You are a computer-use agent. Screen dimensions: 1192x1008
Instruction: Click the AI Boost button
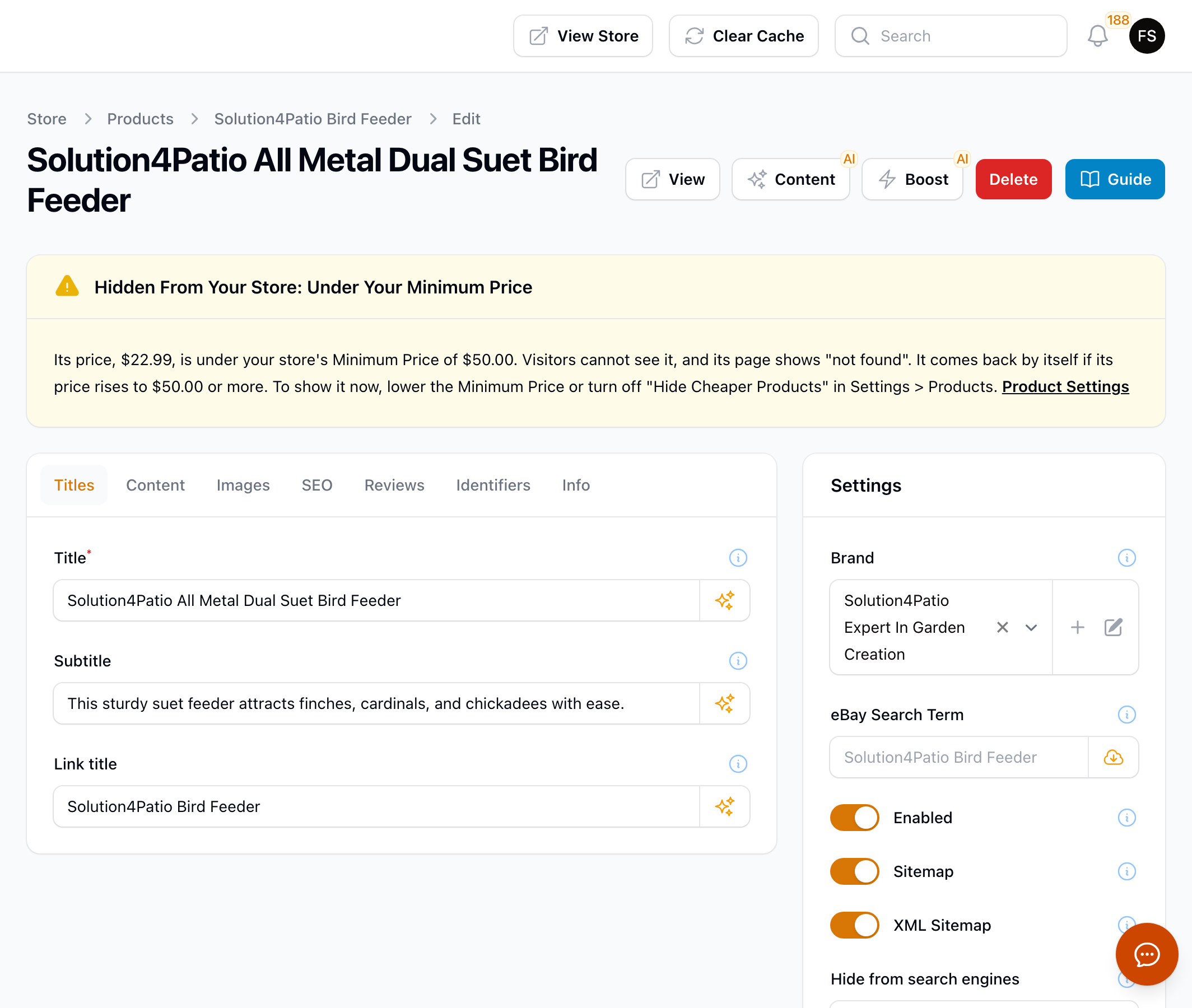[912, 179]
